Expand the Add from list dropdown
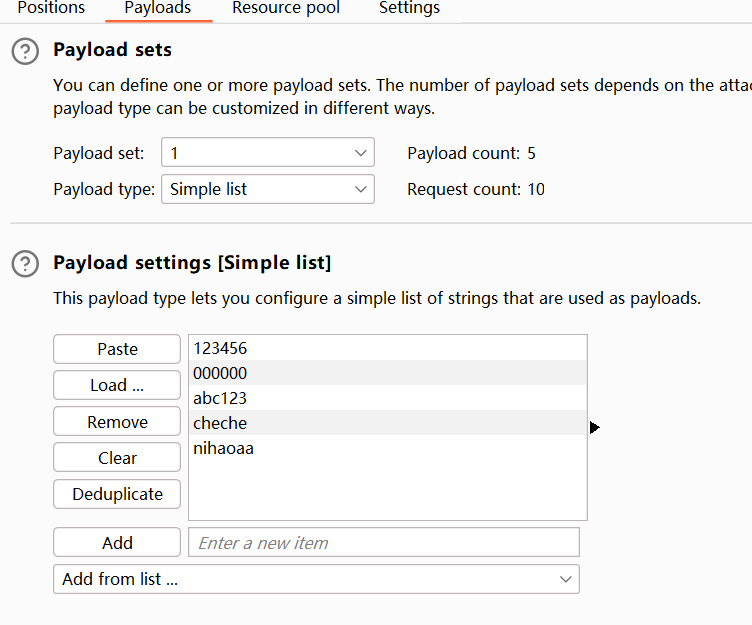The height and width of the screenshot is (625, 752). 317,579
